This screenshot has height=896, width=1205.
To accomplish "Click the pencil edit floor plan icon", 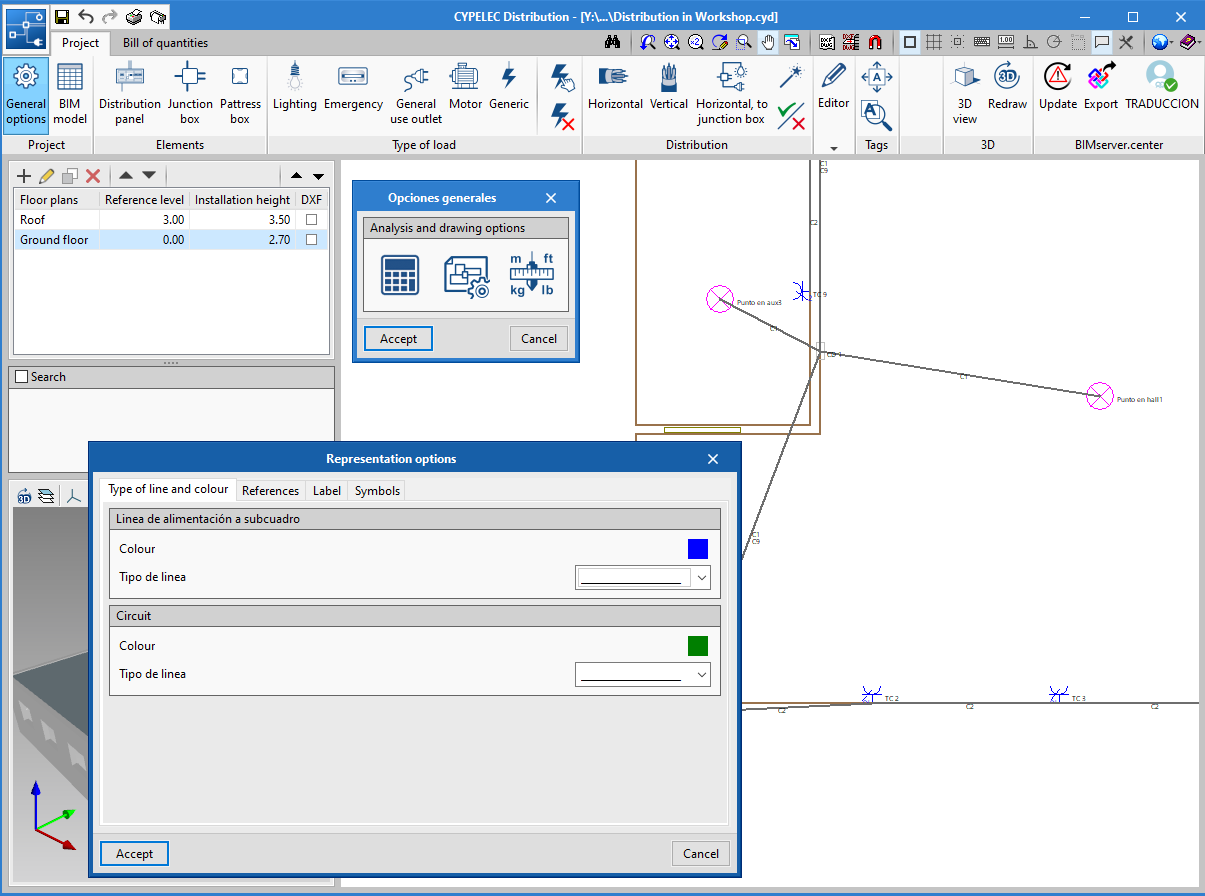I will 47,176.
